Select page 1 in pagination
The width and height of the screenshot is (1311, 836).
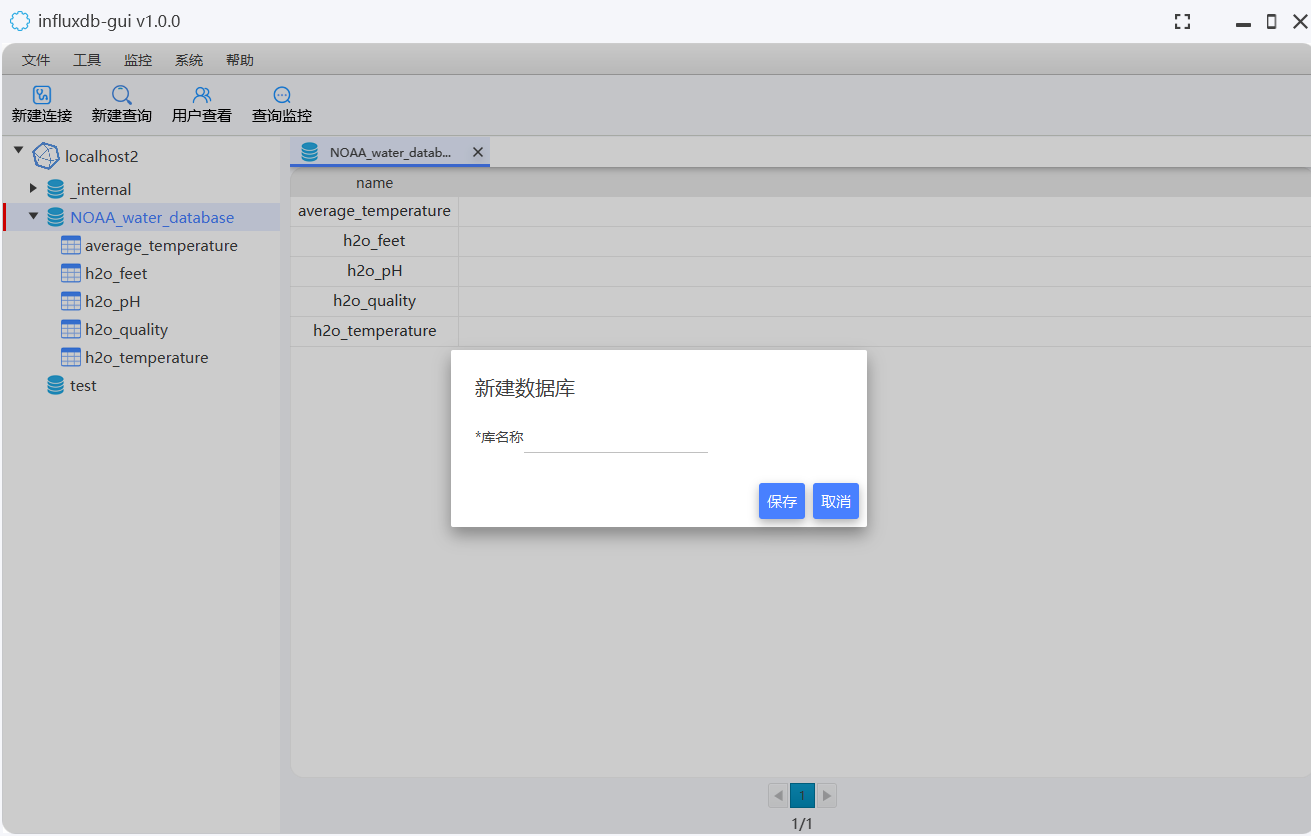tap(802, 796)
